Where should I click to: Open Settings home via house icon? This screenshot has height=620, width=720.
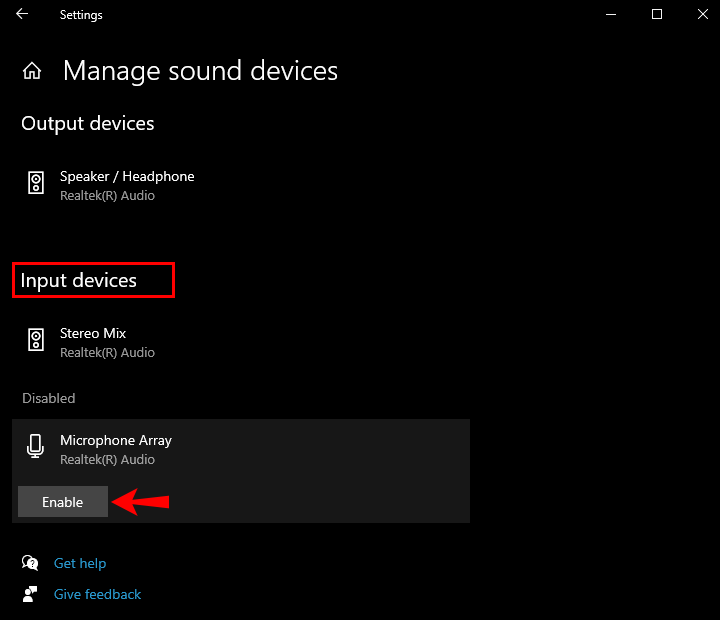[32, 71]
